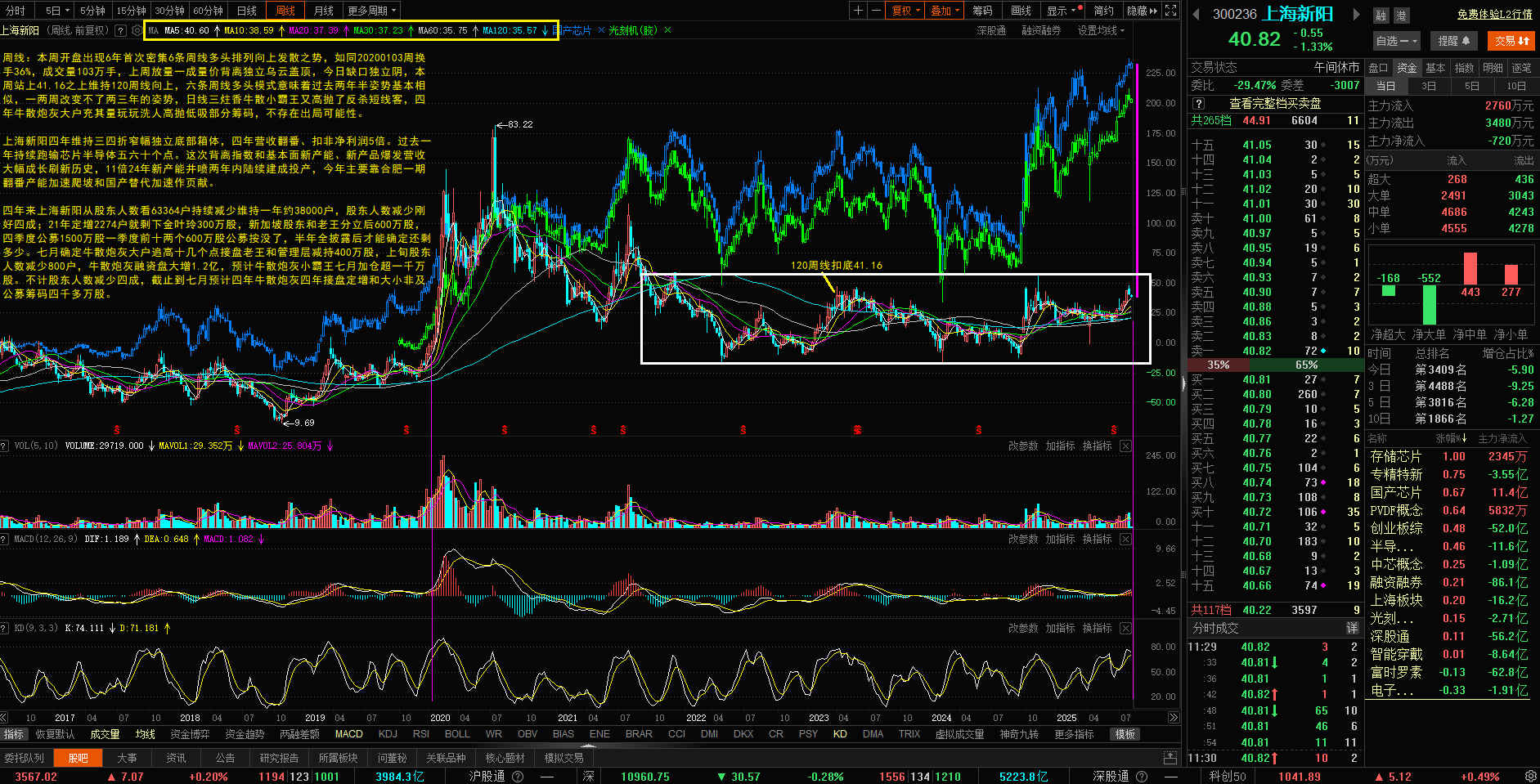1540x784 pixels.
Task: Open the 资金 tab in side panel
Action: click(1407, 68)
